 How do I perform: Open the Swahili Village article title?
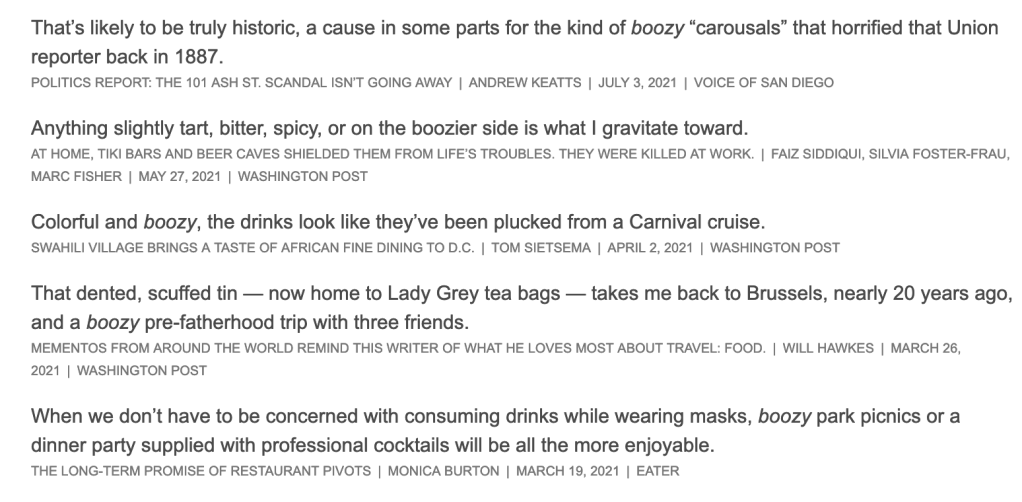pyautogui.click(x=251, y=247)
